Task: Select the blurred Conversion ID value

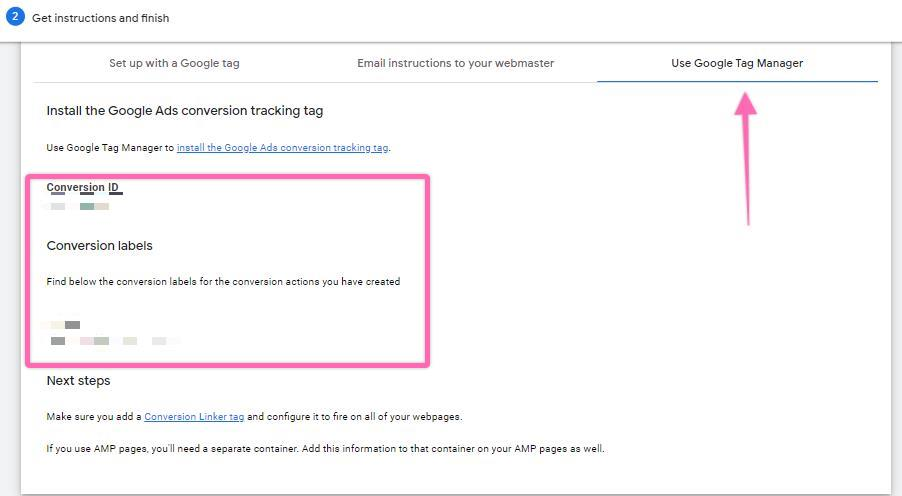Action: [79, 207]
